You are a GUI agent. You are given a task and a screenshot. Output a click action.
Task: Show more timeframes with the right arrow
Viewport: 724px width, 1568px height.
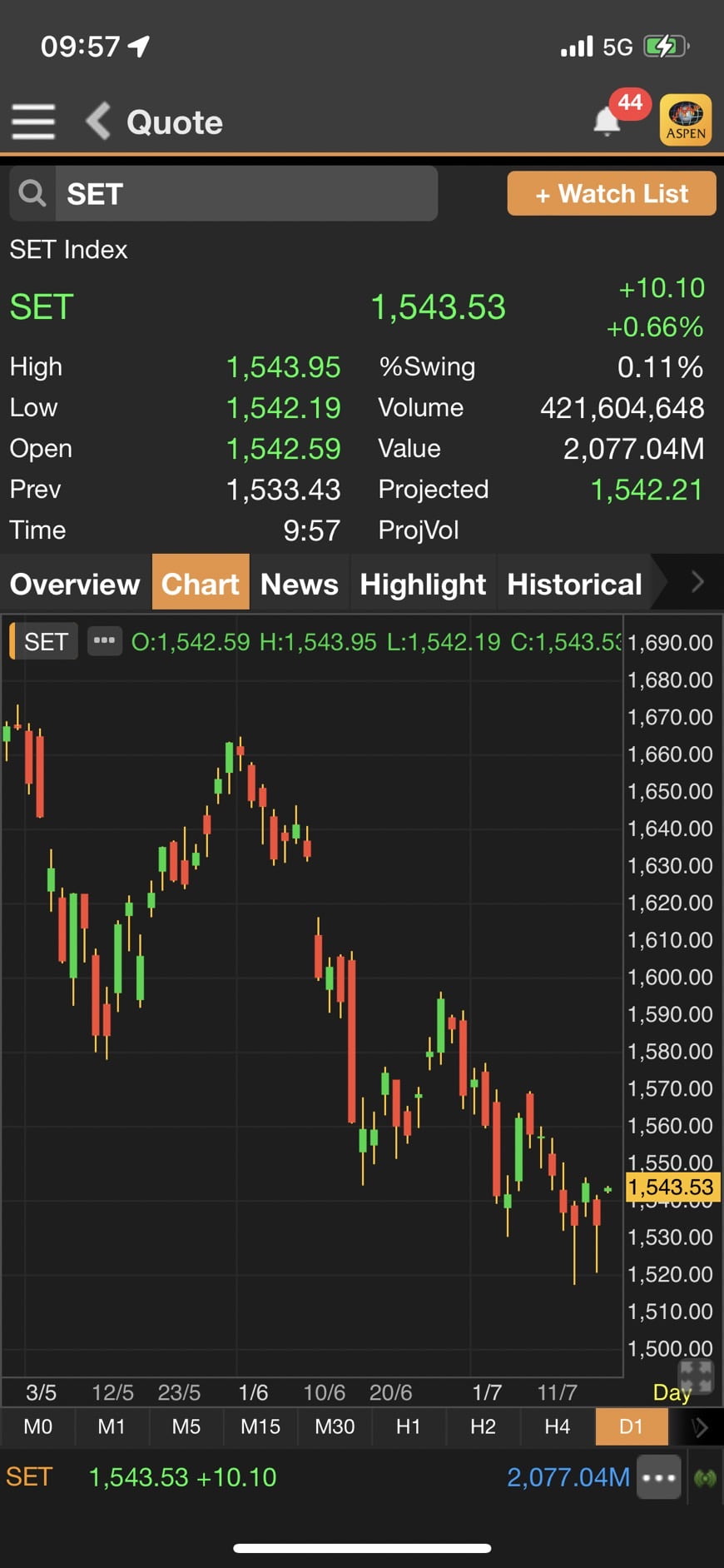(x=699, y=1426)
